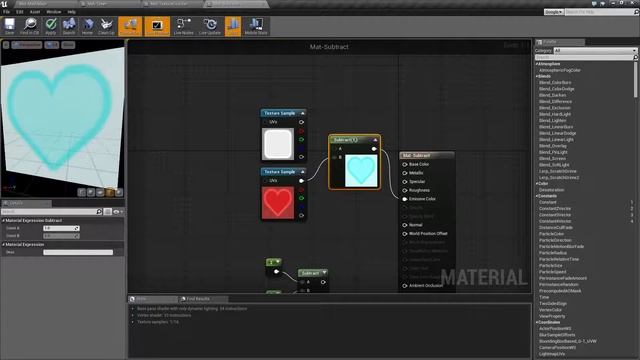
Task: Switch to the Stats tab below the graph
Action: 153,299
